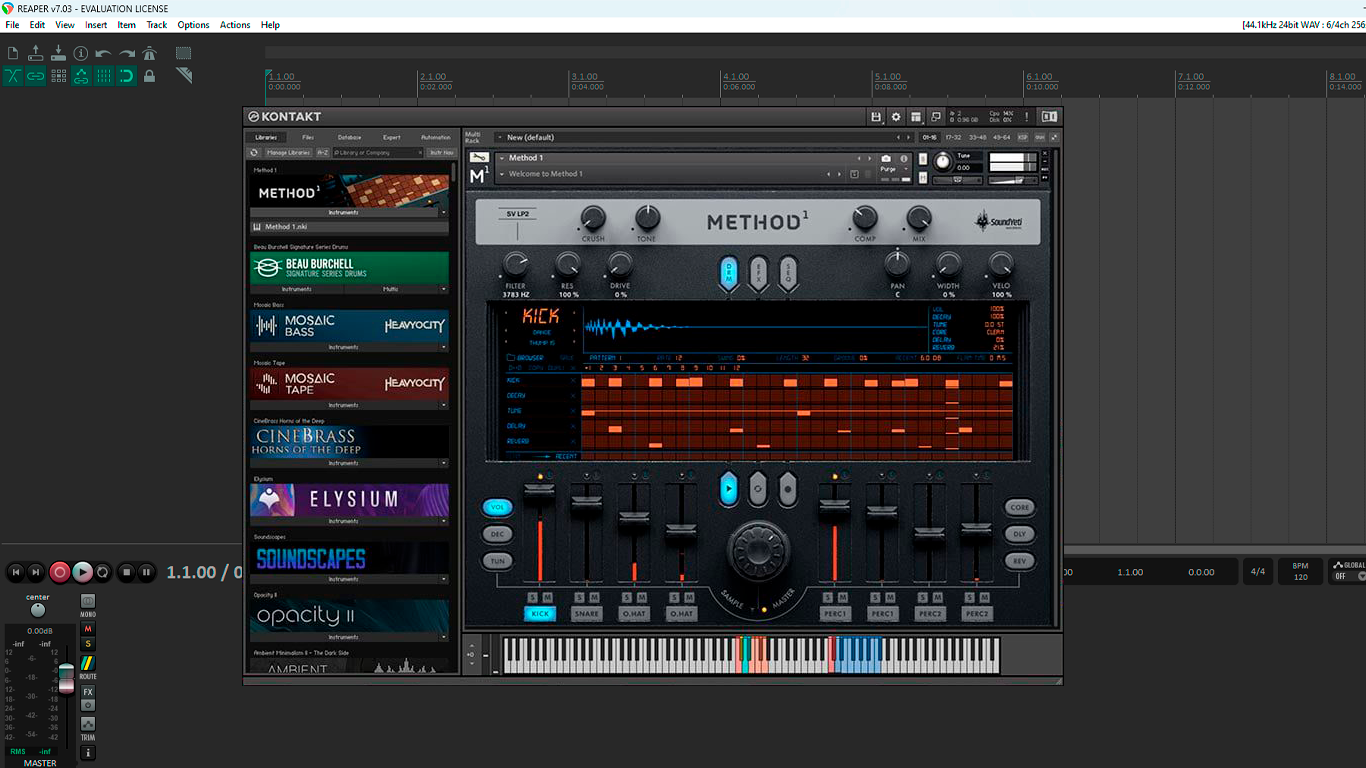Click the FILTER knob in Method 1
The height and width of the screenshot is (768, 1366).
(x=515, y=264)
